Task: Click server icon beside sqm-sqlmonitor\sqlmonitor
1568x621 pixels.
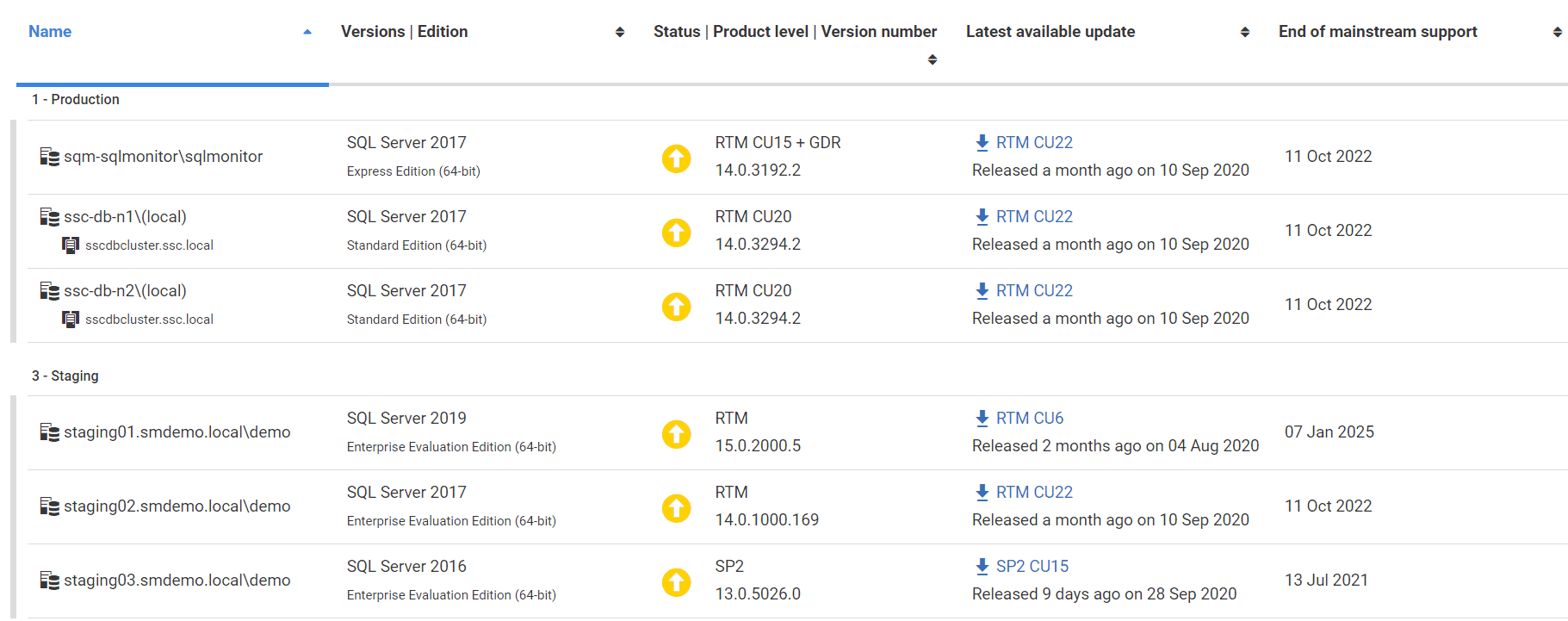Action: coord(50,157)
